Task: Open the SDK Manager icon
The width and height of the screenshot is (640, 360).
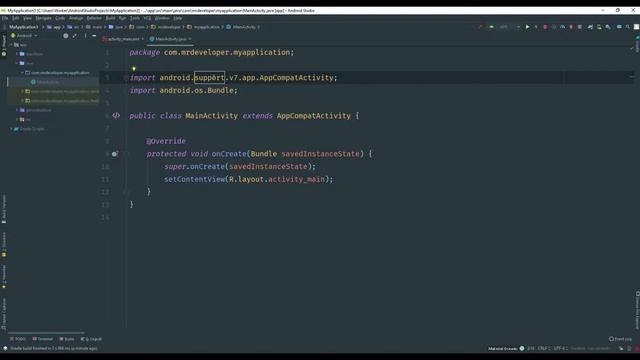Action: point(608,27)
